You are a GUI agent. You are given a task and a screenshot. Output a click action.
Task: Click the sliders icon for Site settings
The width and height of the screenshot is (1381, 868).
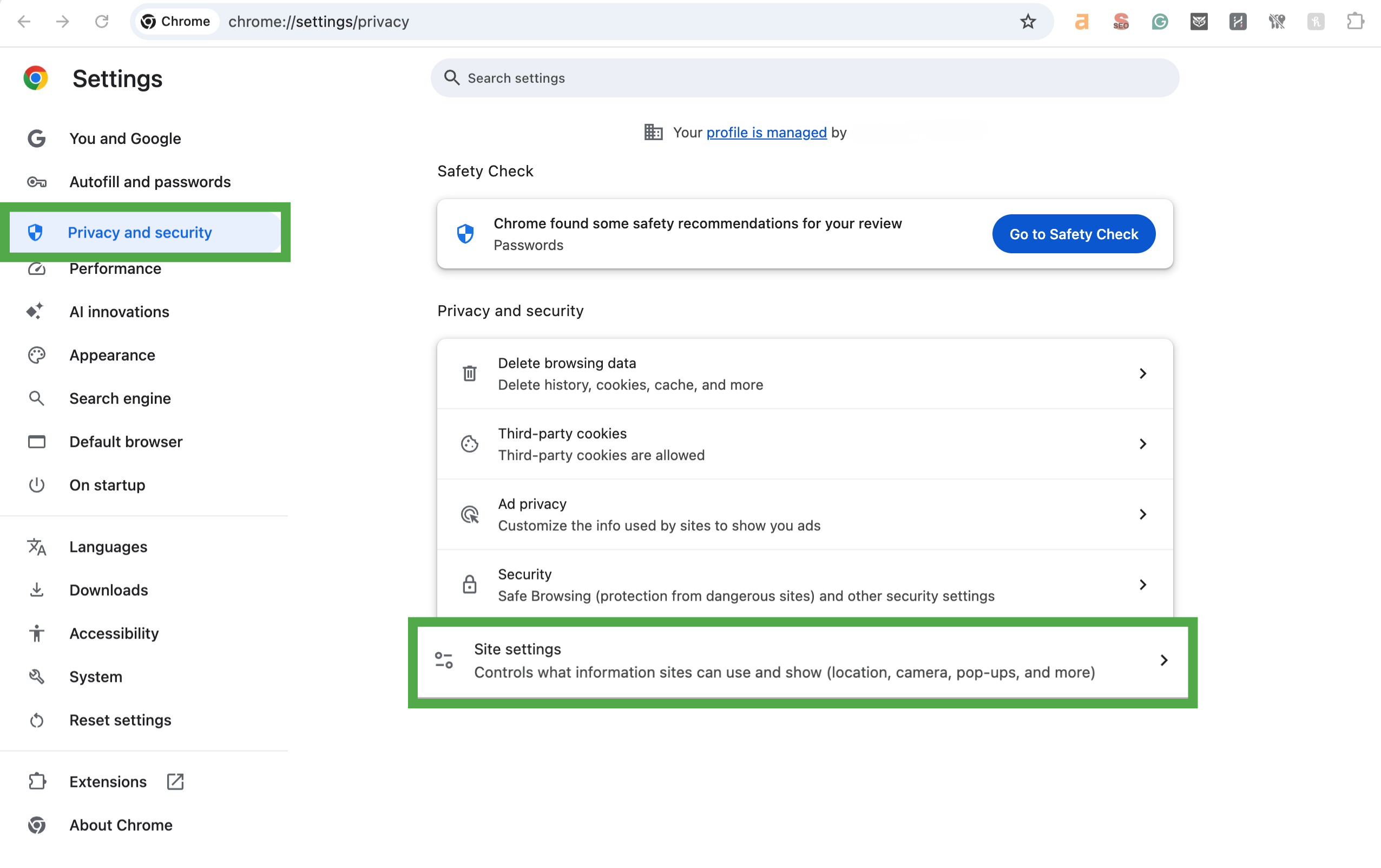point(444,660)
